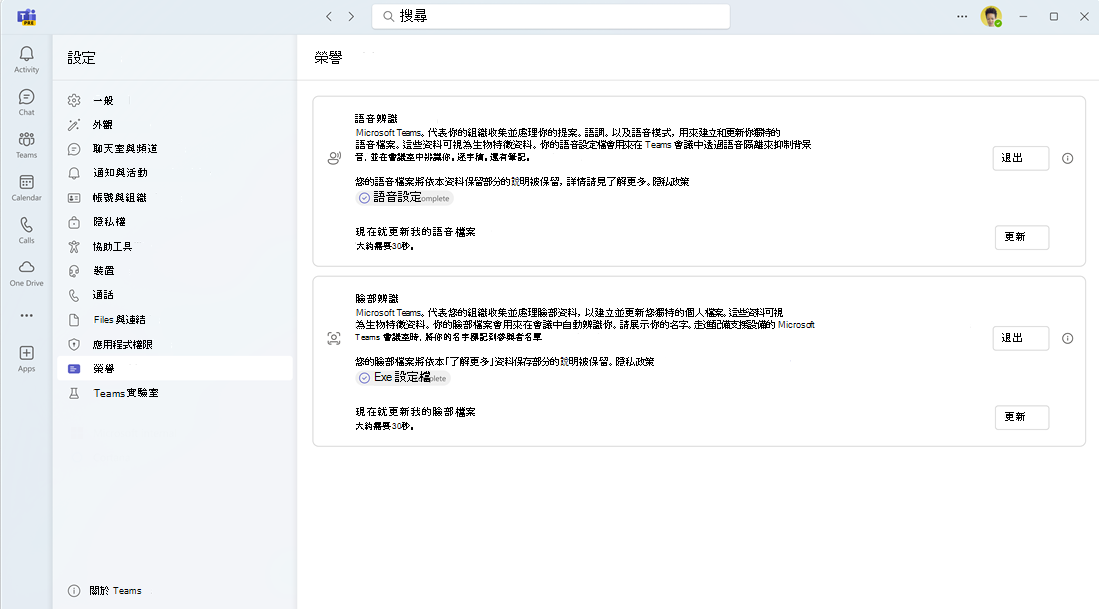Open Files 與連結 settings

tap(175, 320)
